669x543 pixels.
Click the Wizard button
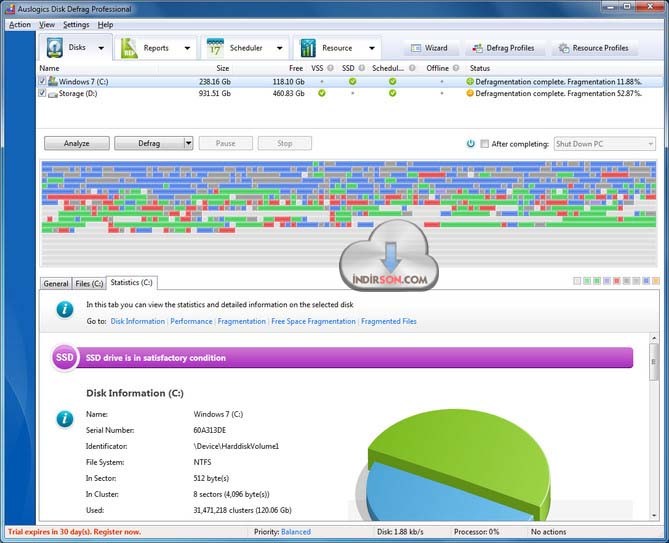(431, 48)
